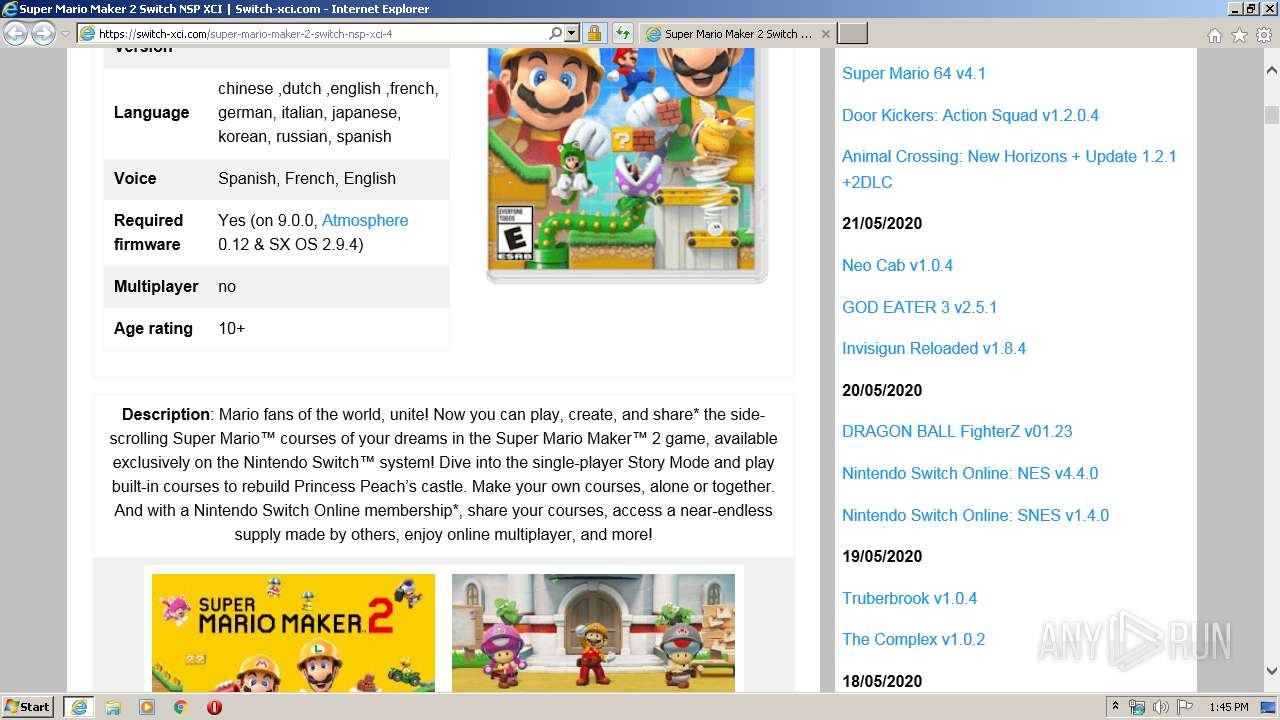Click the network tray icon

coord(1137,707)
